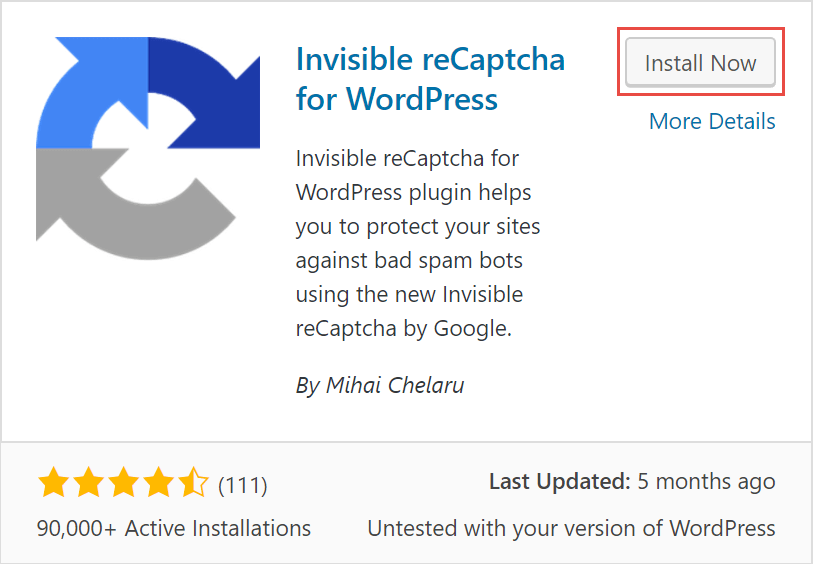The width and height of the screenshot is (813, 564).
Task: Click the Install Now button
Action: 700,62
